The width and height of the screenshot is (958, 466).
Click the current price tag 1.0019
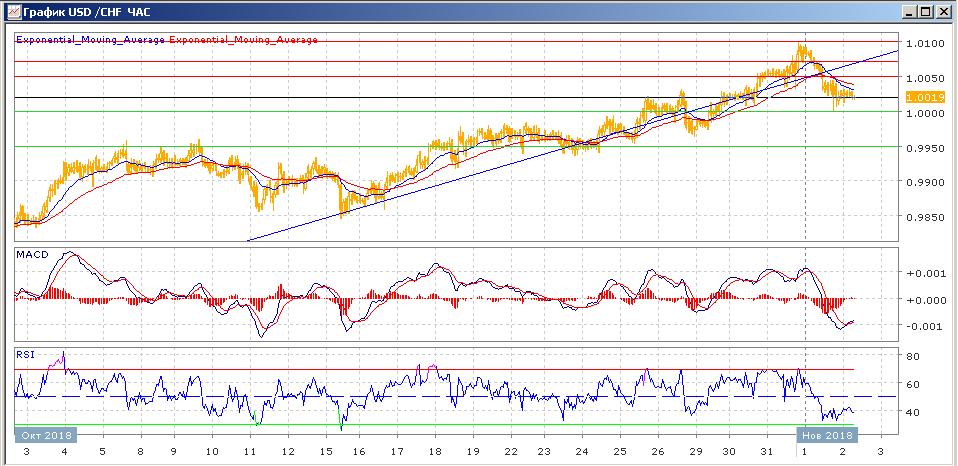pos(926,97)
